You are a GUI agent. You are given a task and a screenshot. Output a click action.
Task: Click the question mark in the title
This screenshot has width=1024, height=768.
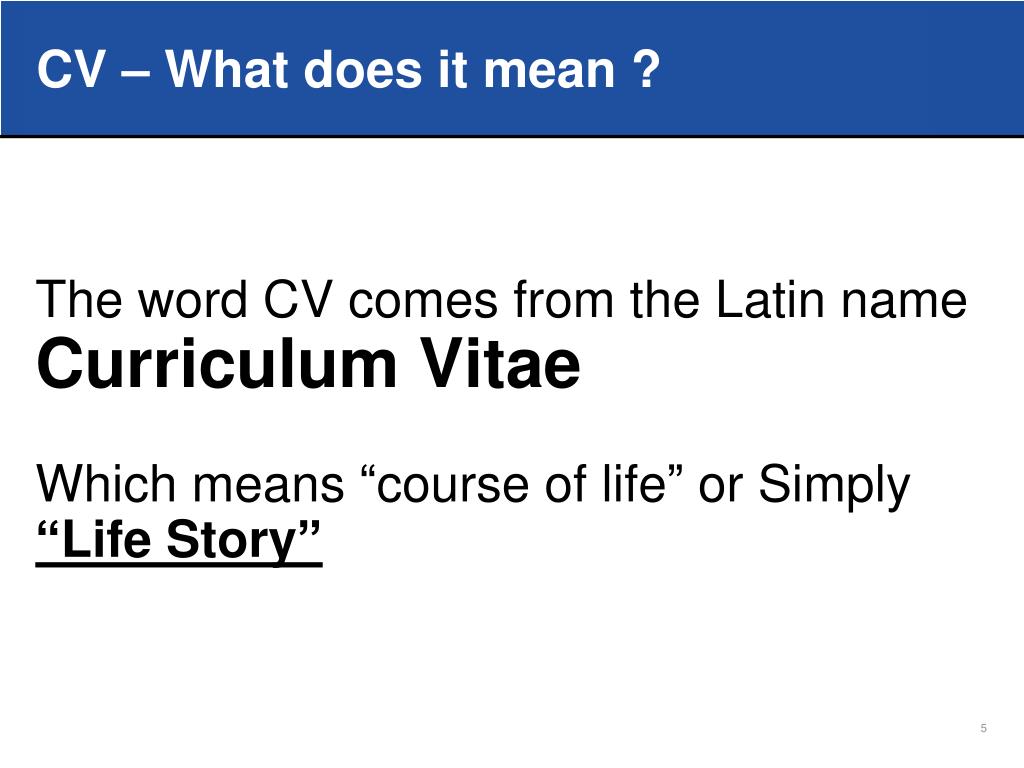pyautogui.click(x=647, y=69)
